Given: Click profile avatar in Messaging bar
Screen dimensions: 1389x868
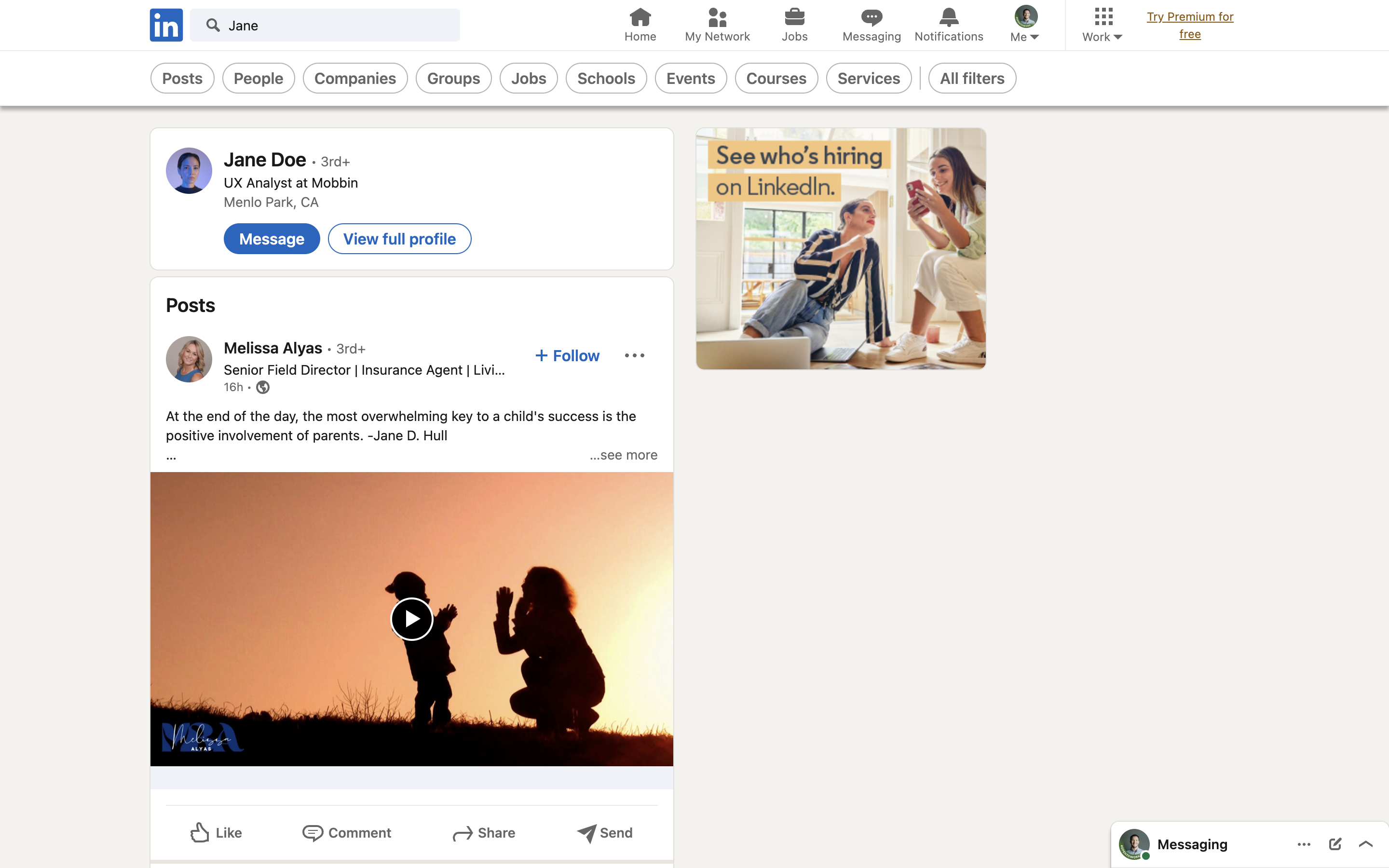Looking at the screenshot, I should click(1133, 844).
